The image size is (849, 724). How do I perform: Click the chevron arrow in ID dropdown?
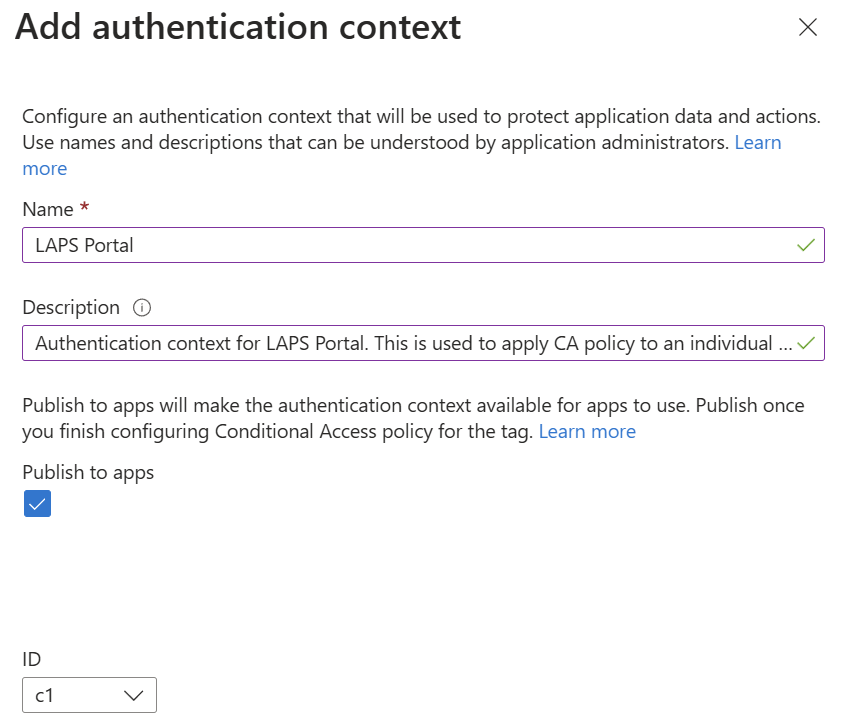(134, 696)
